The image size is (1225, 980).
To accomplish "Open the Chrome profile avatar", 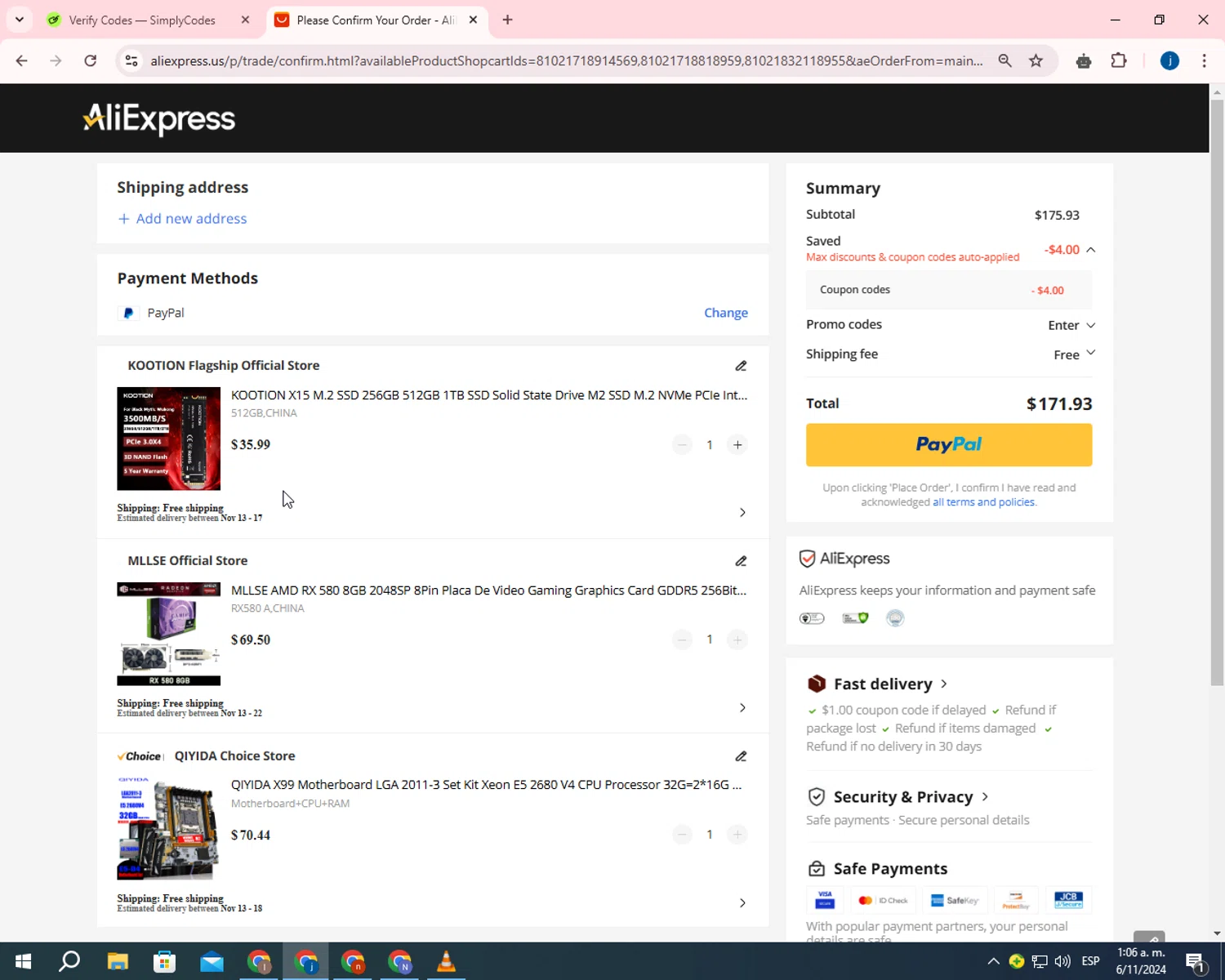I will click(x=1169, y=60).
